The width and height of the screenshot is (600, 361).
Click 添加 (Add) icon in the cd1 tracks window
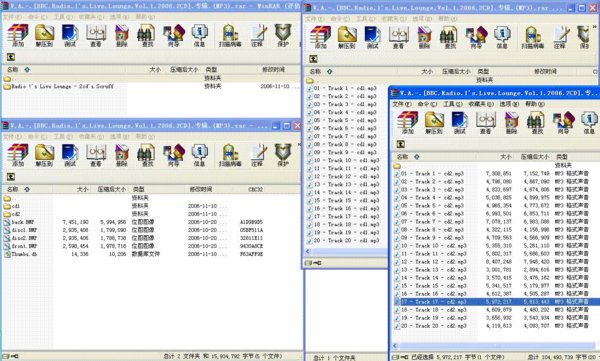[321, 38]
